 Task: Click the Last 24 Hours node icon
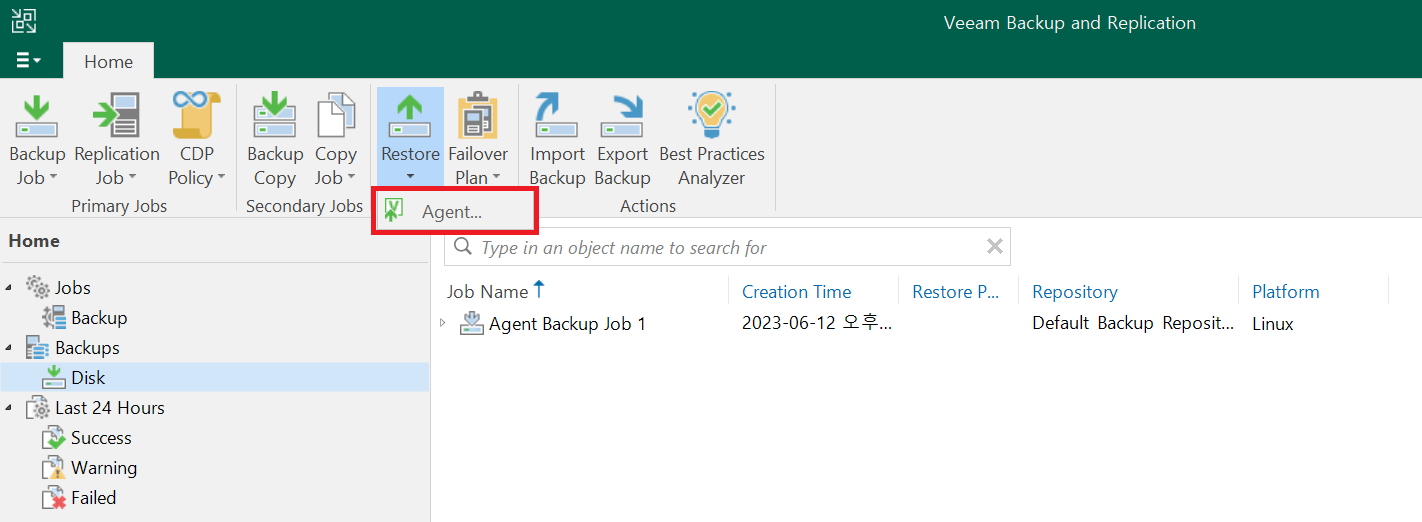pyautogui.click(x=38, y=408)
